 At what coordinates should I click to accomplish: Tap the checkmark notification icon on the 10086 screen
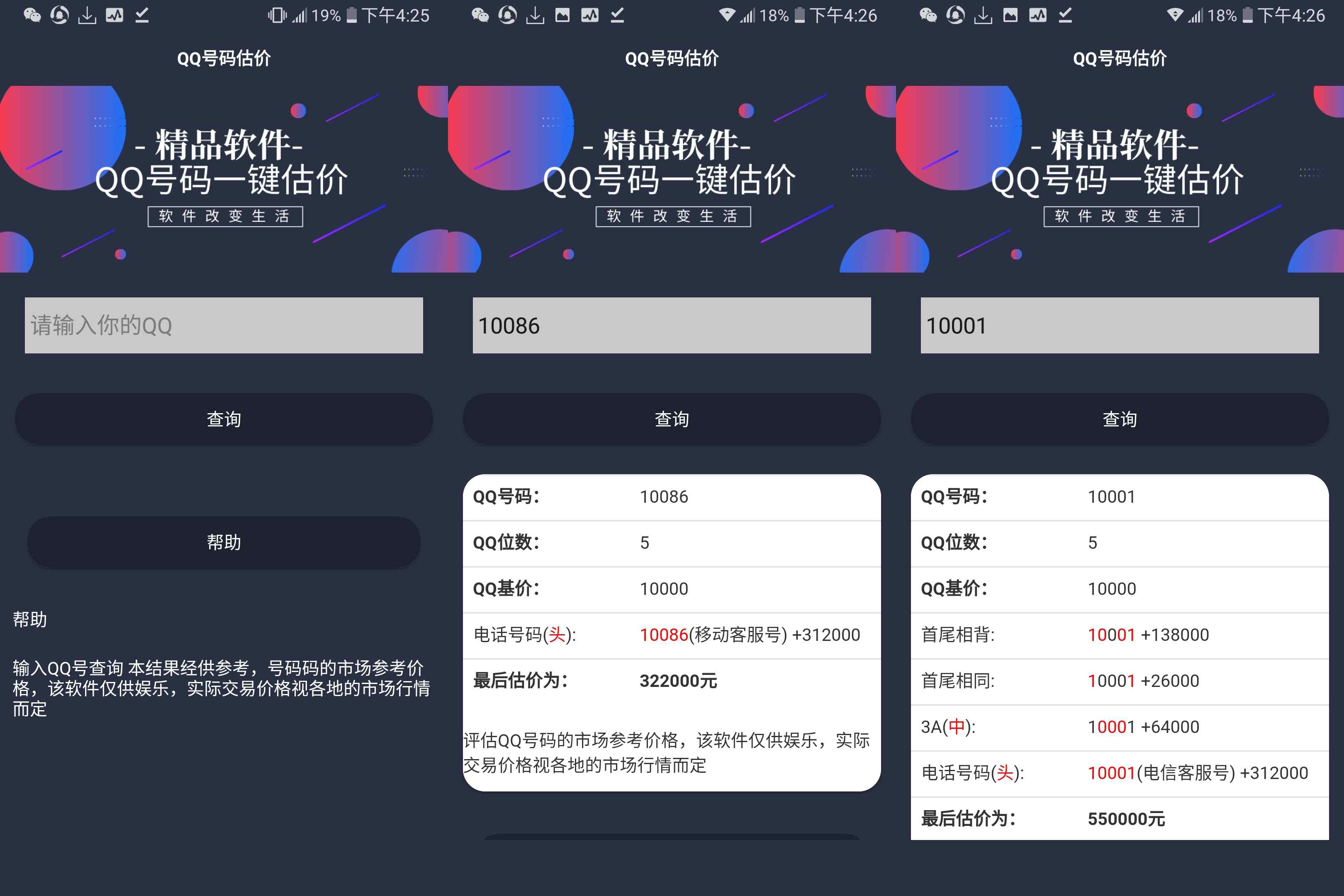(617, 15)
